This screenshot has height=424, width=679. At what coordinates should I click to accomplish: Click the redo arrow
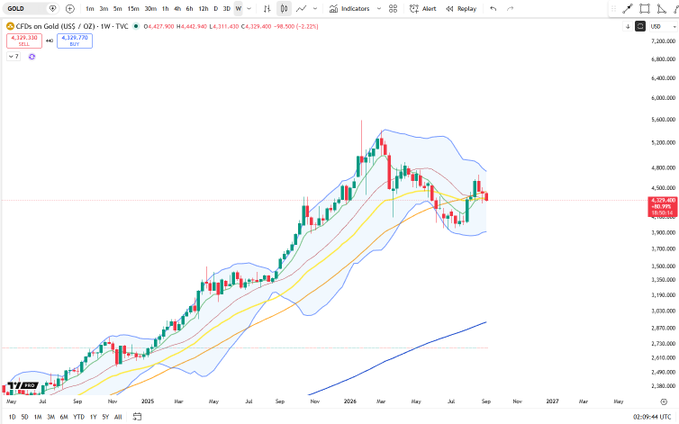pos(510,9)
